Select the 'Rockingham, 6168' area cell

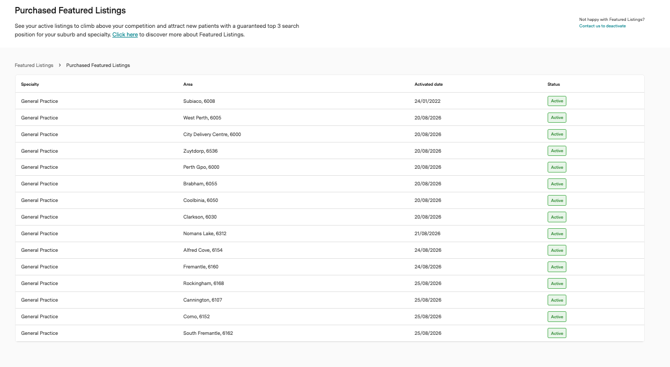203,283
